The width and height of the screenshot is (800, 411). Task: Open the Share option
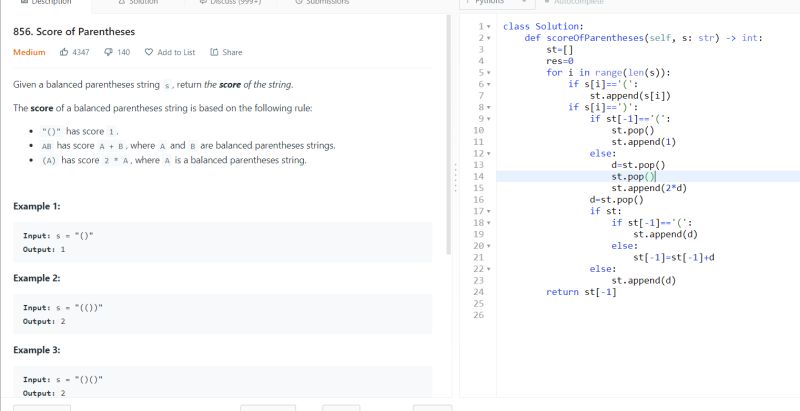click(226, 52)
